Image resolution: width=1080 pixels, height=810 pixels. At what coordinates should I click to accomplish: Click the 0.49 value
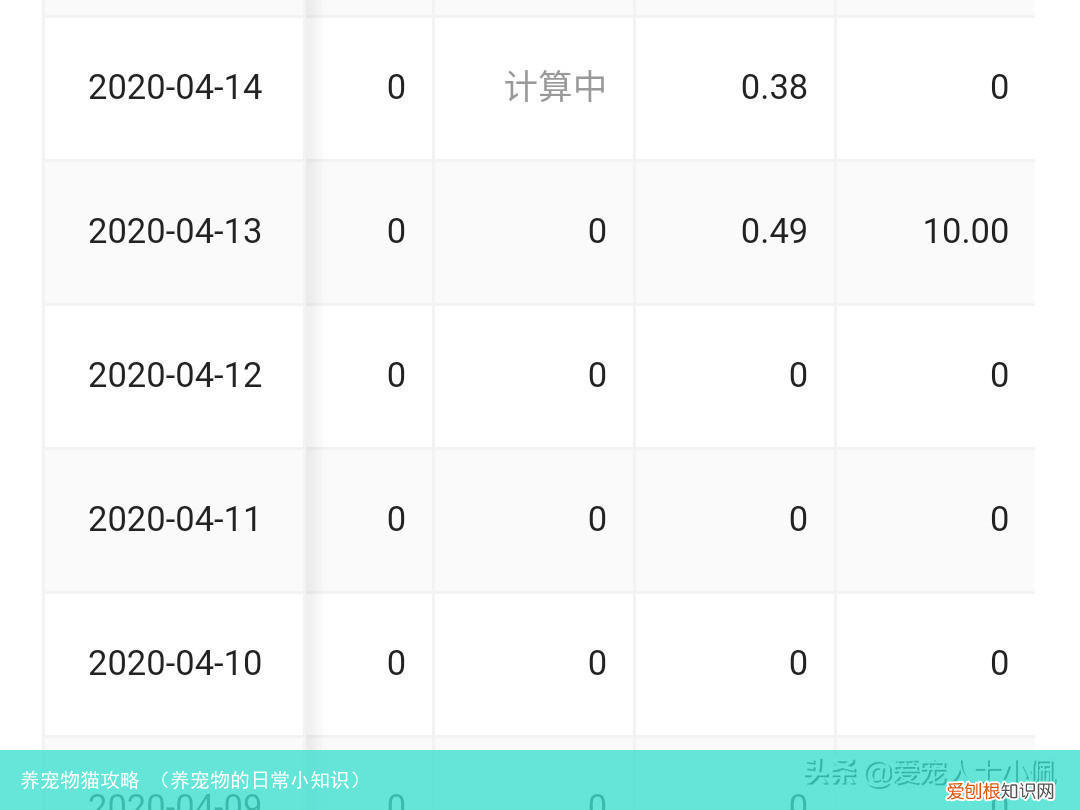(x=773, y=231)
